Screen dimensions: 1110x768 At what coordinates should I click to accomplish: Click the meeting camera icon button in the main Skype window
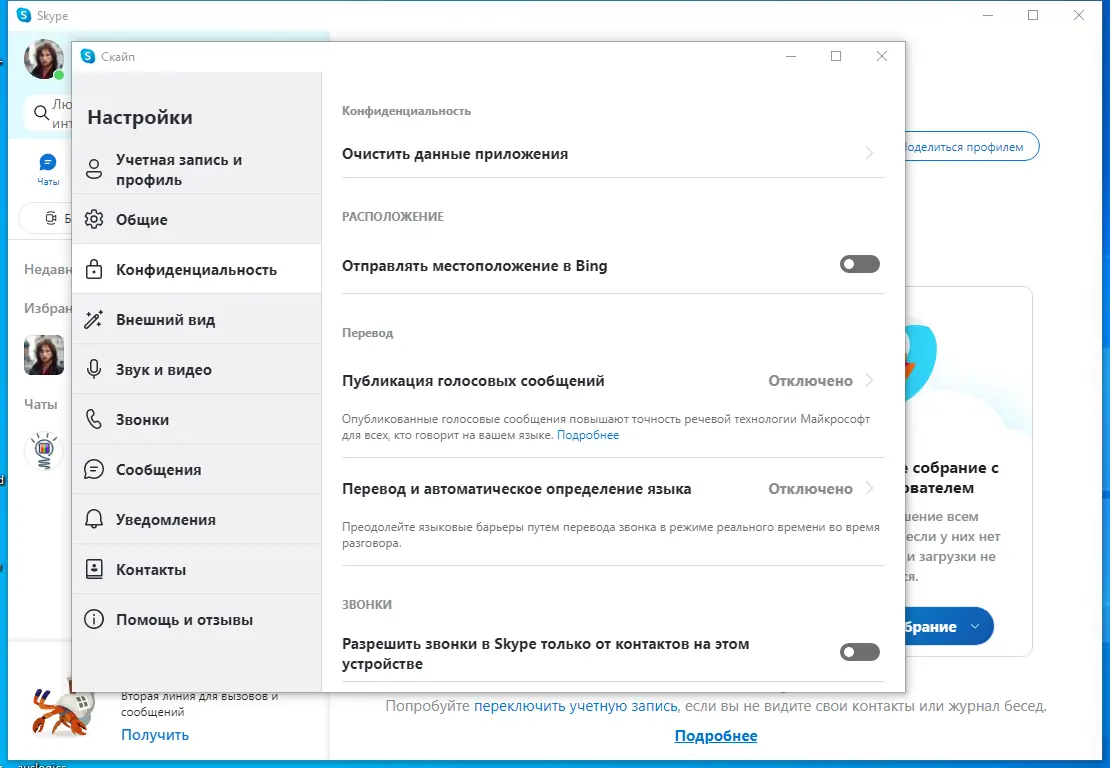[x=50, y=218]
